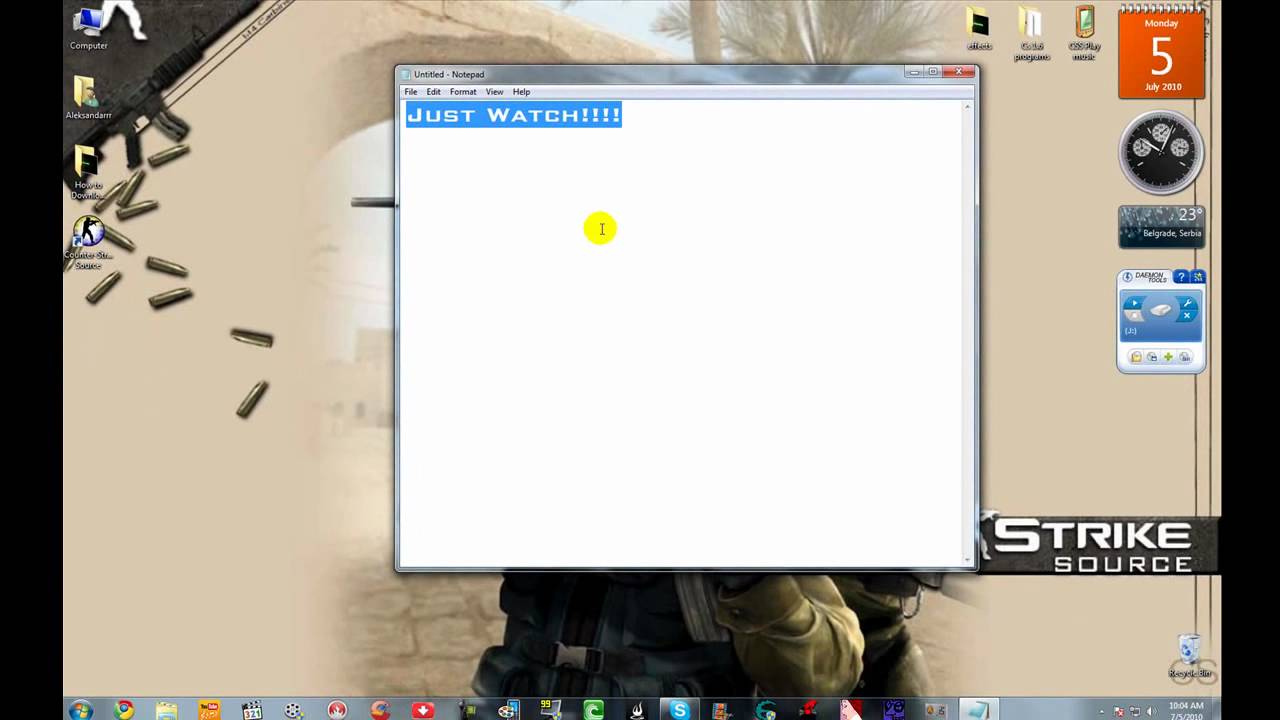1280x720 pixels.
Task: Click the play (mount) button in Daemon Tools
Action: 1134,303
